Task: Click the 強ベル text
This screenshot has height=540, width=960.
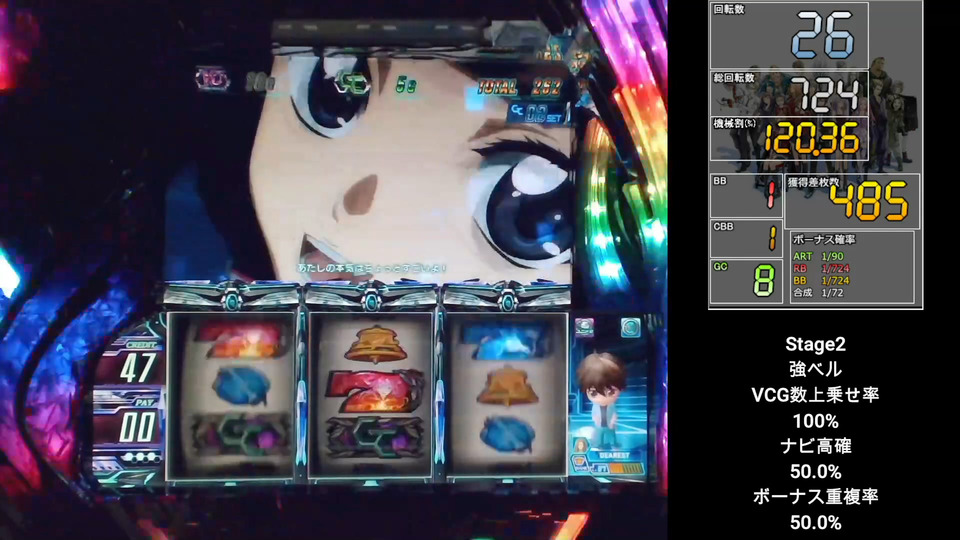Action: (x=816, y=369)
